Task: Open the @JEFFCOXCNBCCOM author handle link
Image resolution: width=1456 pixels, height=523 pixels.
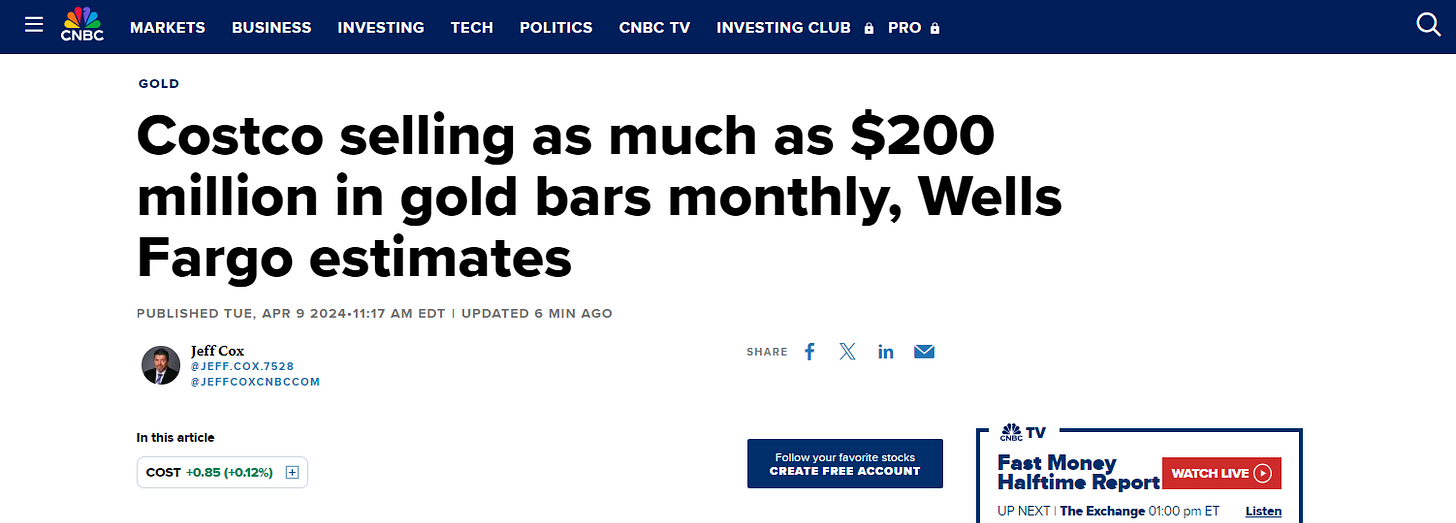Action: [x=255, y=382]
